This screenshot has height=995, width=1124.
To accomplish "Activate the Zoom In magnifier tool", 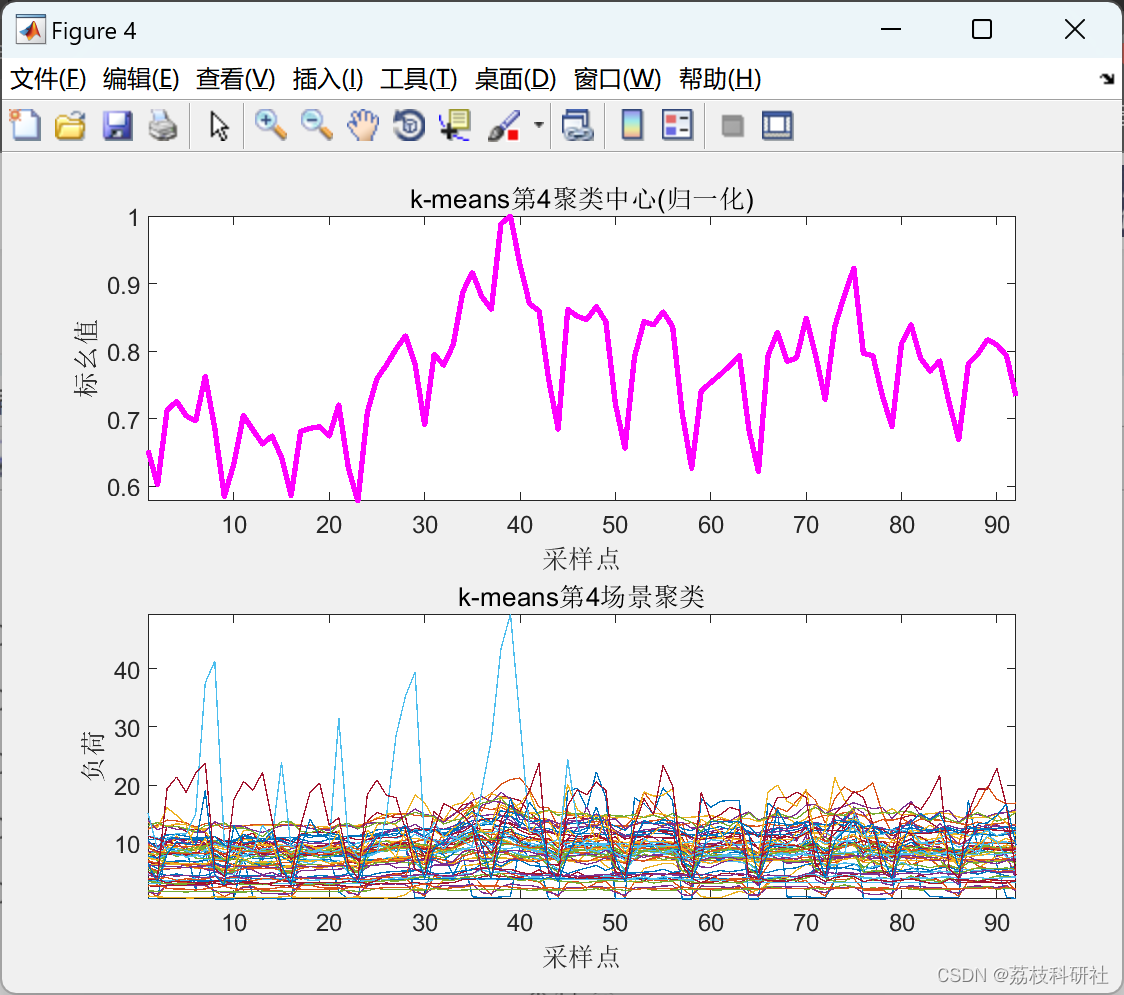I will (x=270, y=125).
